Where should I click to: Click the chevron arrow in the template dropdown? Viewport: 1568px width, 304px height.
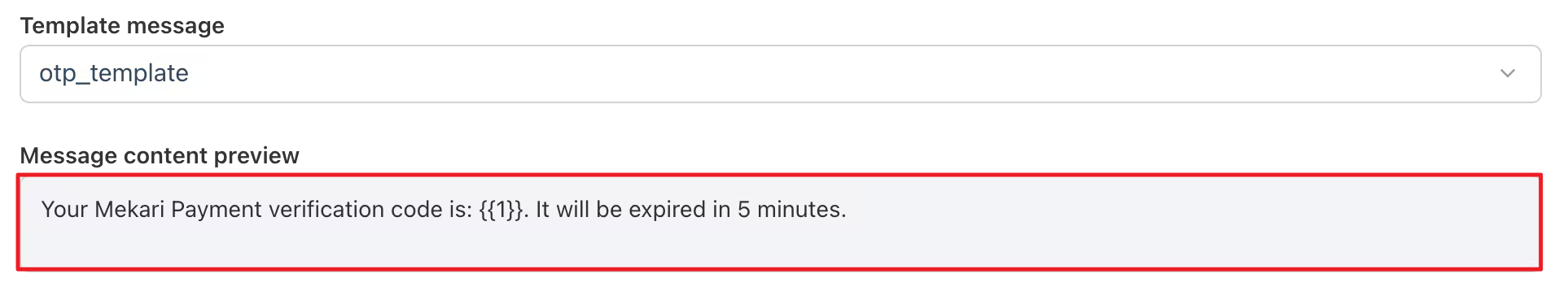[1507, 73]
